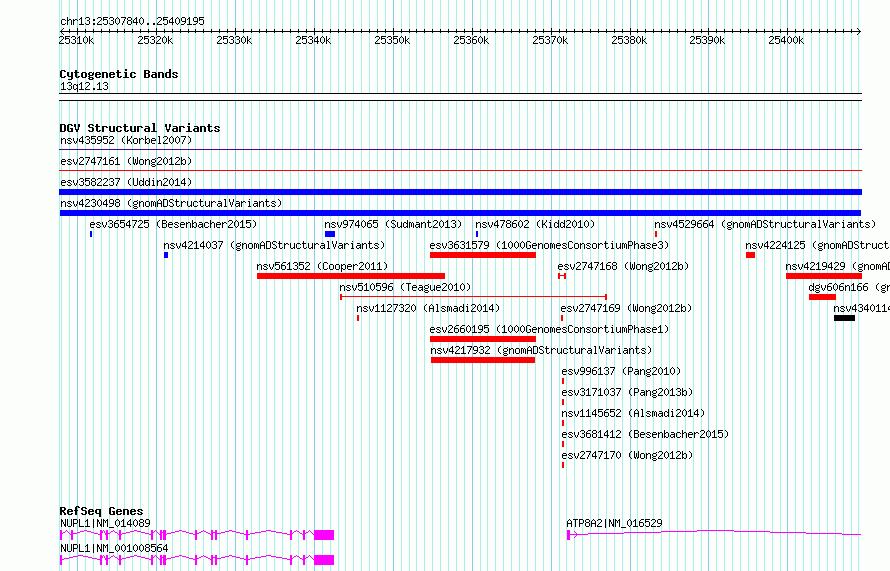Click the red bar under nsv561352
890x571 pixels.
click(x=351, y=276)
